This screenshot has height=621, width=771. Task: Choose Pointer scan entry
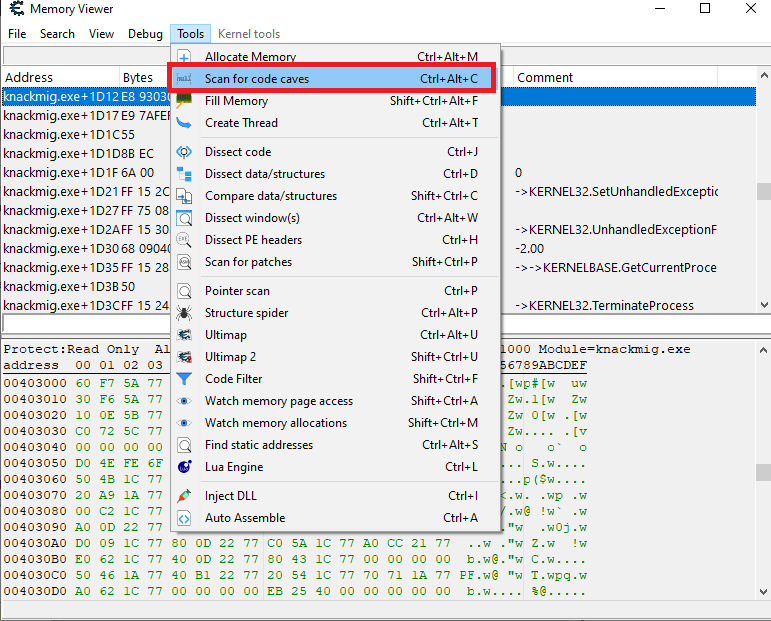335,291
